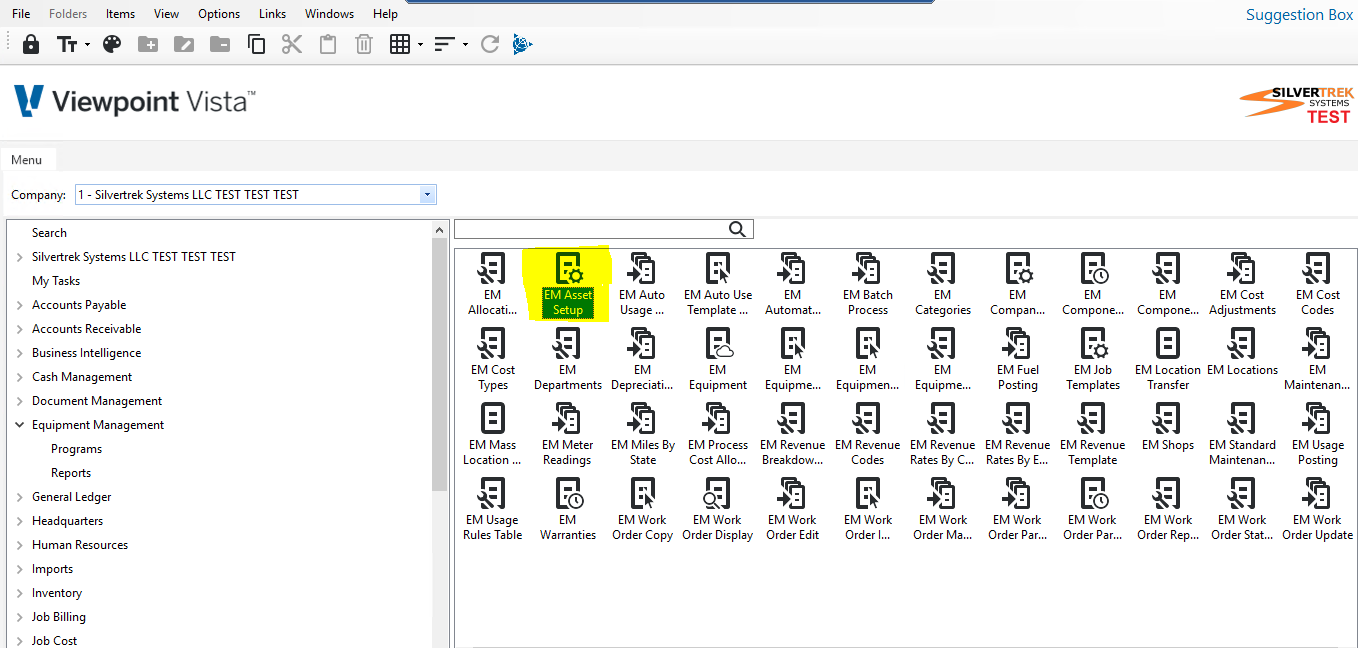Expand the Job Billing node
The width and height of the screenshot is (1358, 648).
pyautogui.click(x=19, y=617)
